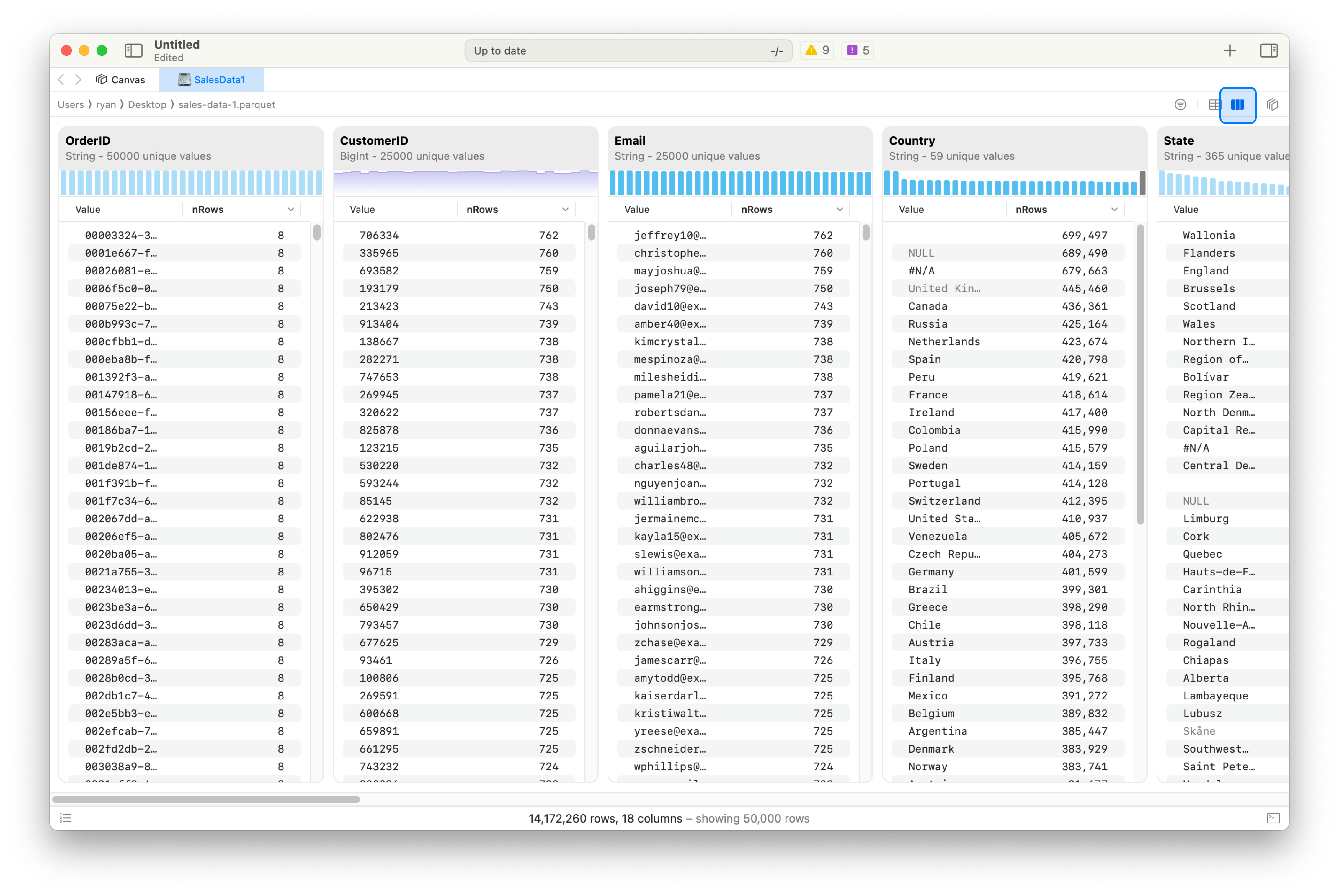Image resolution: width=1339 pixels, height=896 pixels.
Task: Click the State histogram chart
Action: (x=1223, y=183)
